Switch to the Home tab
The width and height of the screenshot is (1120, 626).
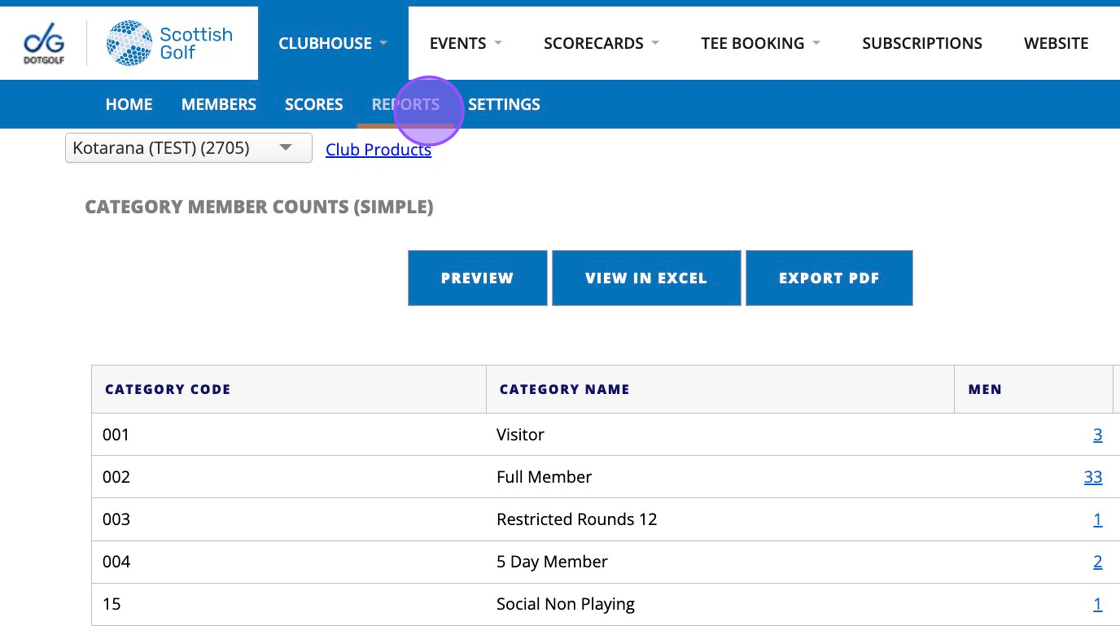click(x=129, y=104)
